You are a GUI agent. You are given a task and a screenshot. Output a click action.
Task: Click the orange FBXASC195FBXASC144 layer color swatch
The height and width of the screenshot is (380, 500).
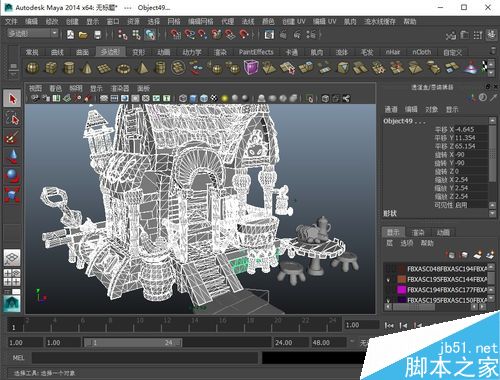coord(402,279)
